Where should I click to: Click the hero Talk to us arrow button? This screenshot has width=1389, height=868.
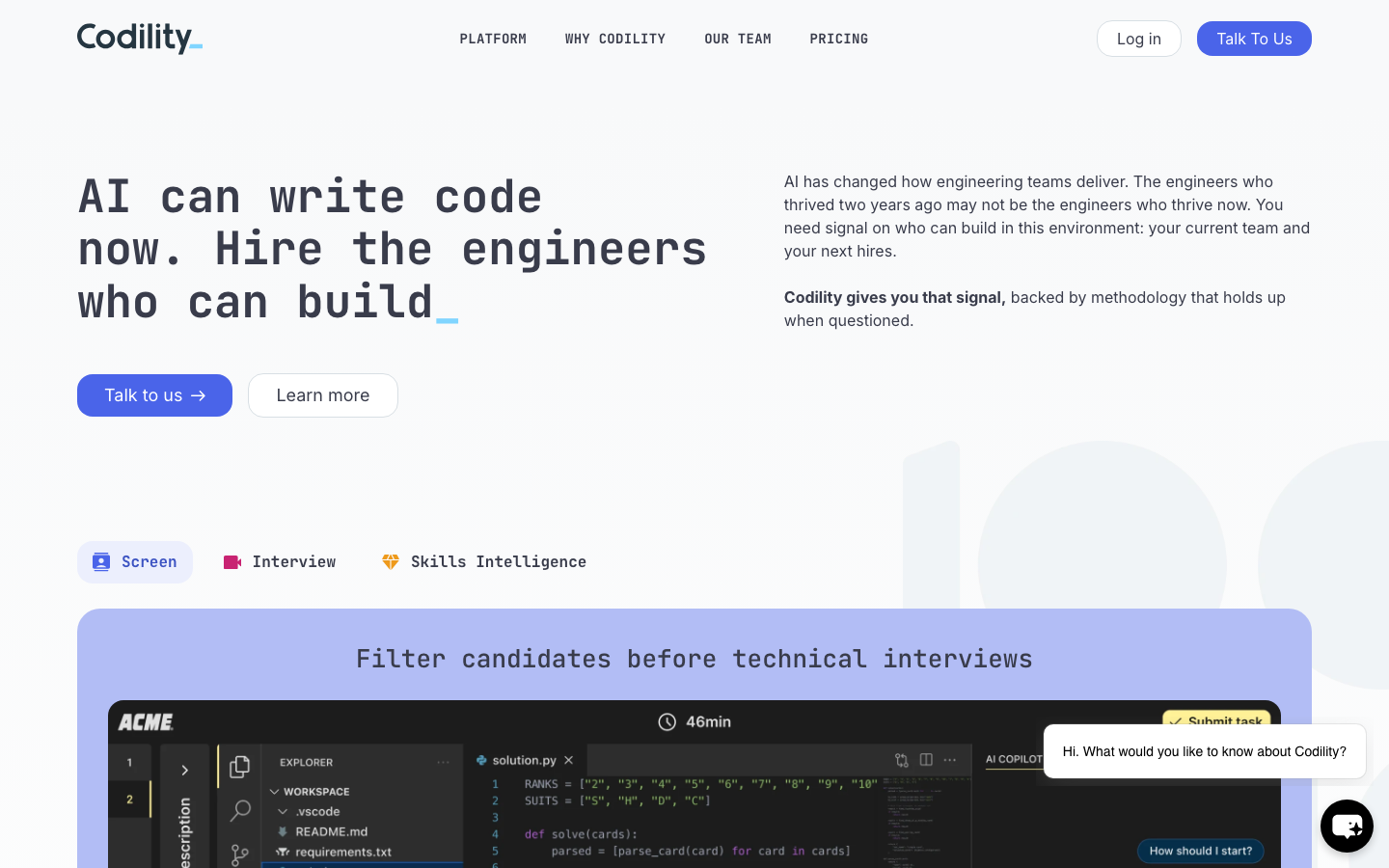154,395
